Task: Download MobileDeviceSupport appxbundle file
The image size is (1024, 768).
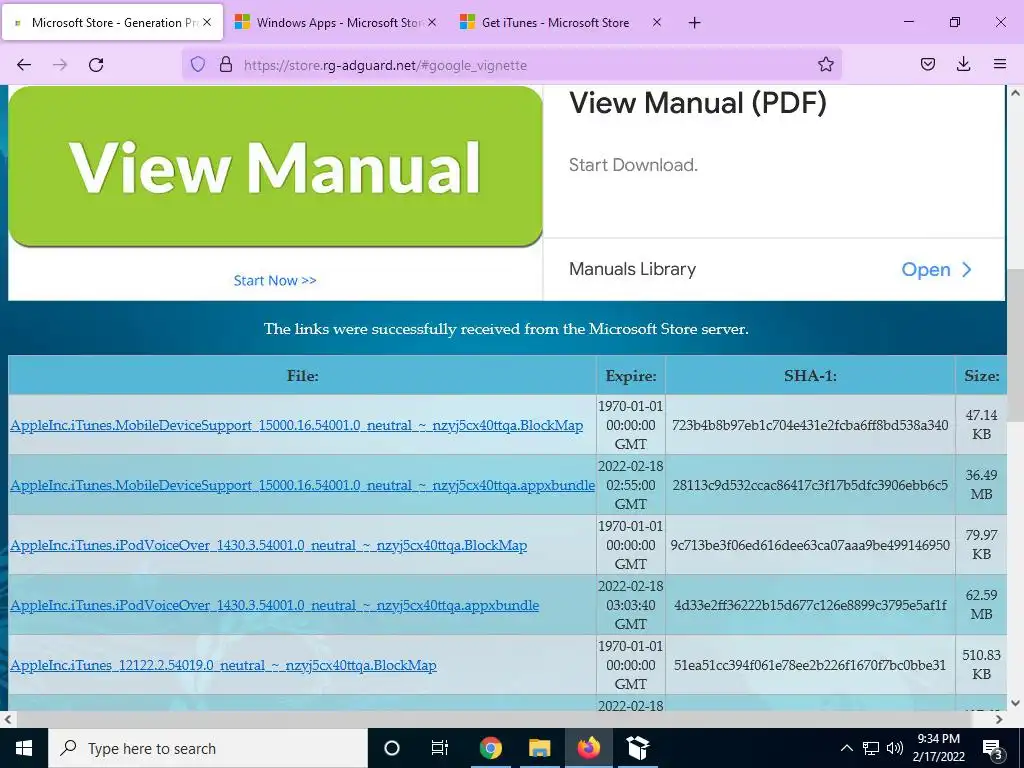Action: (302, 486)
